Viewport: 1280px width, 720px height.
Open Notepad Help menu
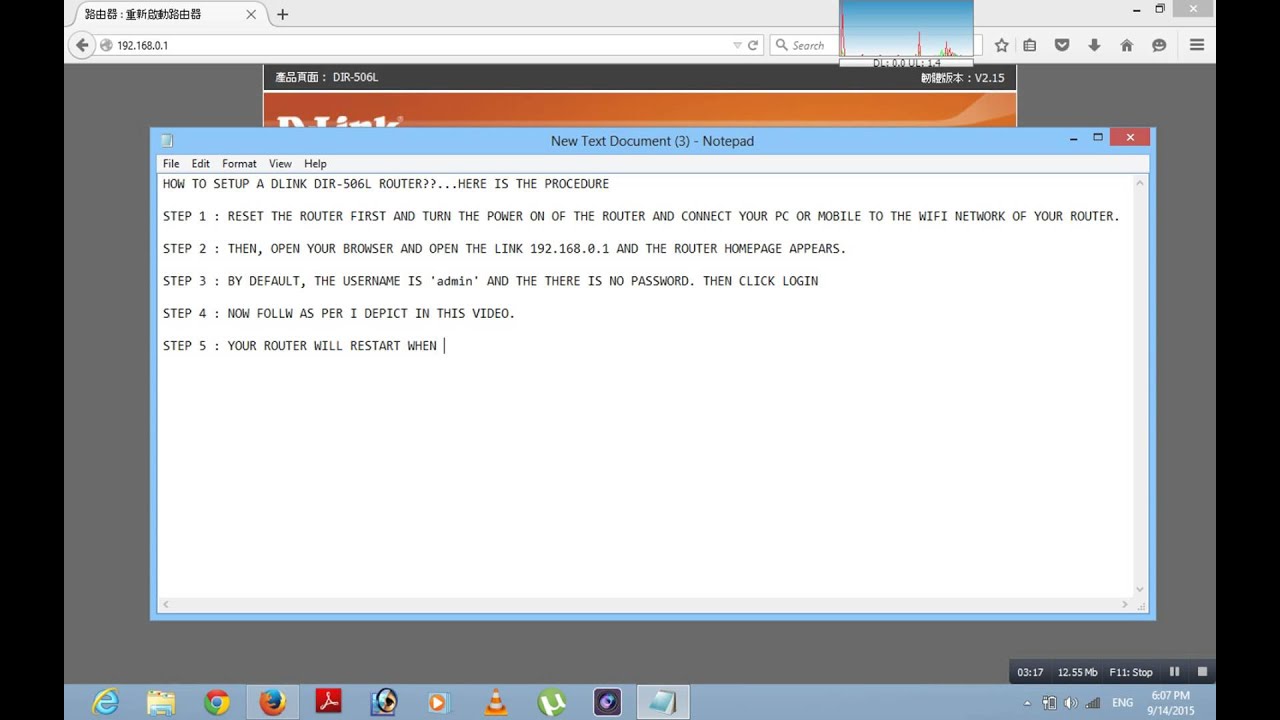click(315, 163)
